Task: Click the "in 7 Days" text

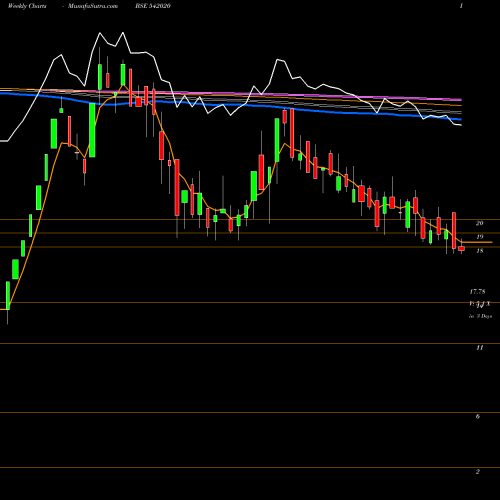Action: (x=480, y=316)
